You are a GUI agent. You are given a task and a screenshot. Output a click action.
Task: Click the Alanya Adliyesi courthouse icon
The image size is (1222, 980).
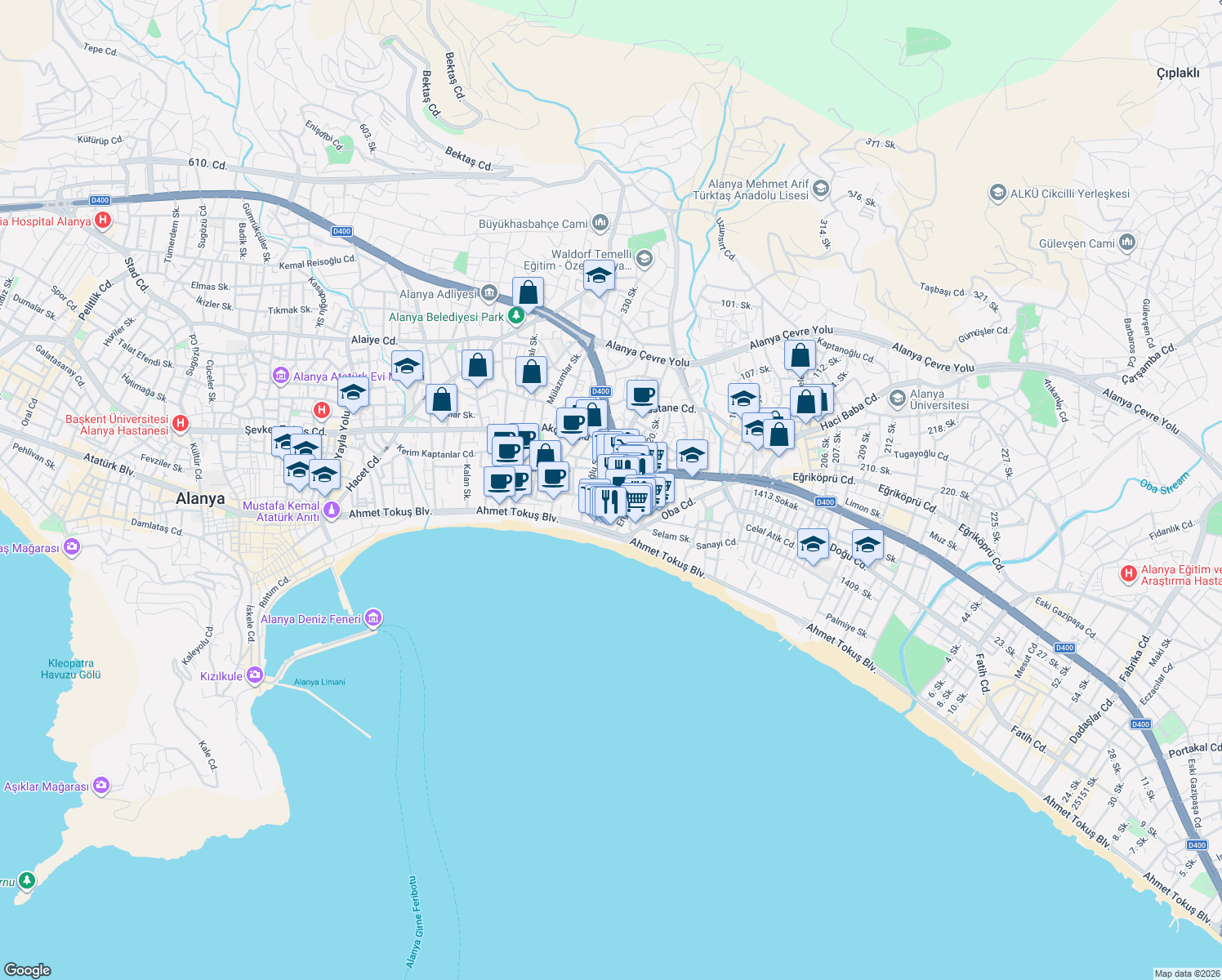coord(488,292)
